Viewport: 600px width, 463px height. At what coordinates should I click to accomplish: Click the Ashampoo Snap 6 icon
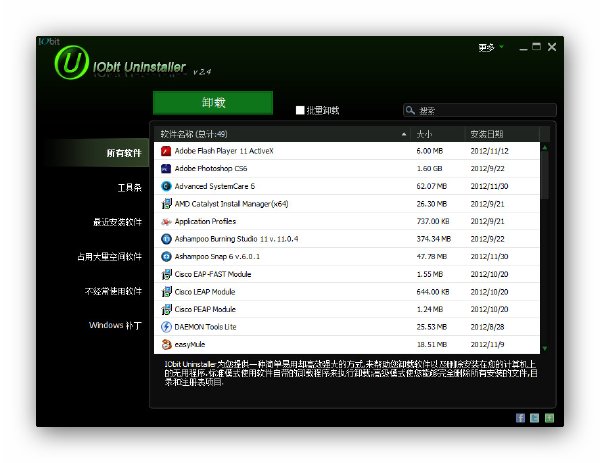166,256
